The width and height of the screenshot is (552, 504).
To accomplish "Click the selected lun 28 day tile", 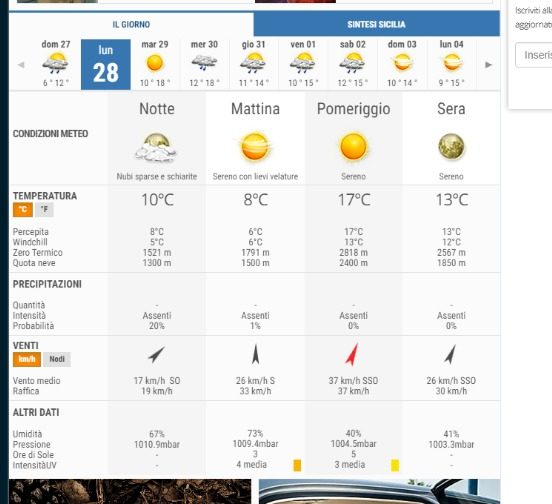I will [106, 65].
